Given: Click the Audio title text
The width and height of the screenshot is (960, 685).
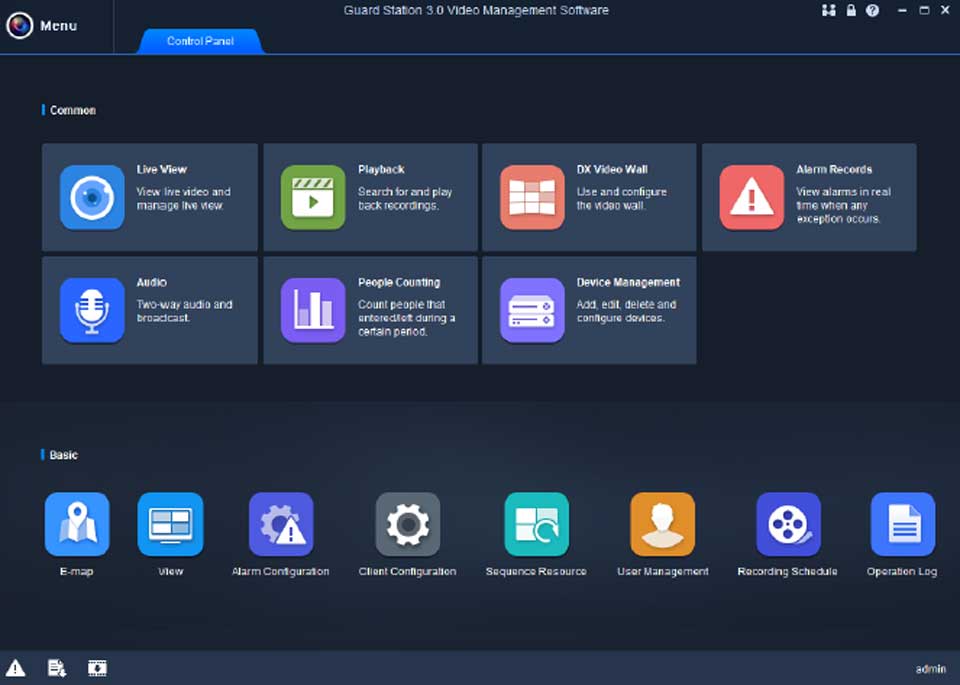Looking at the screenshot, I should pos(151,282).
